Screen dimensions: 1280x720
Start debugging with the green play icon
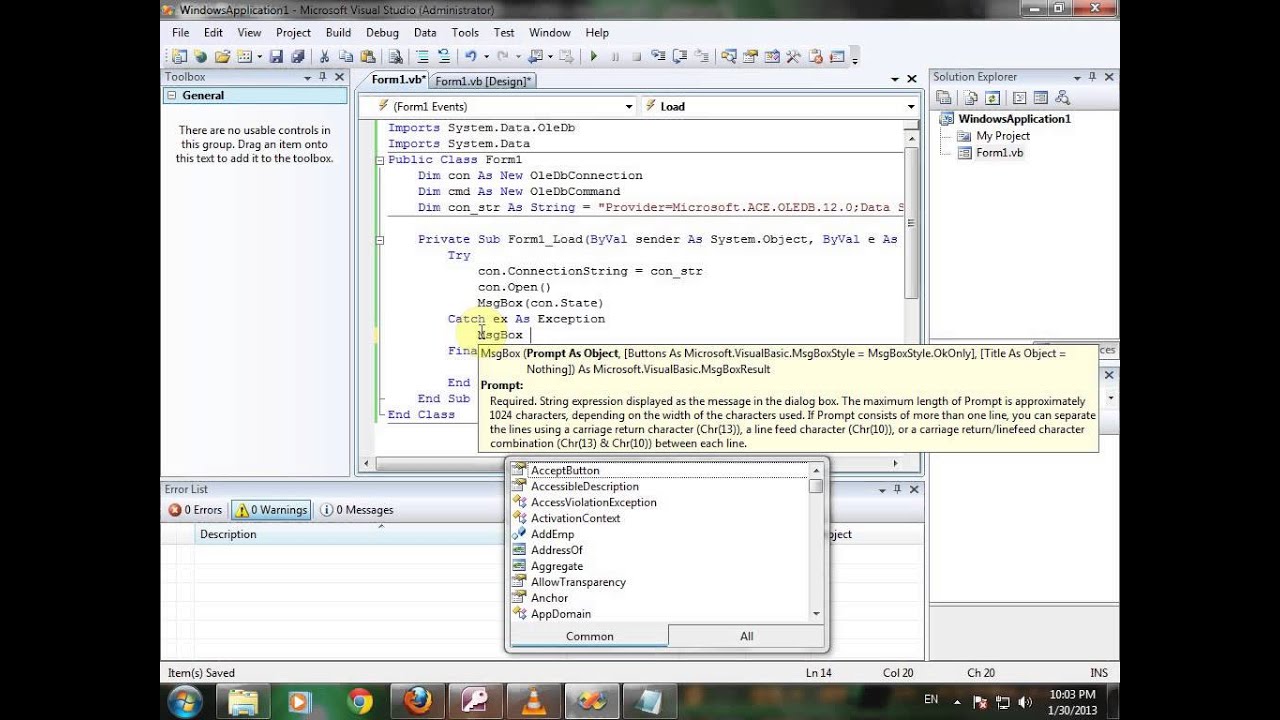coord(593,57)
